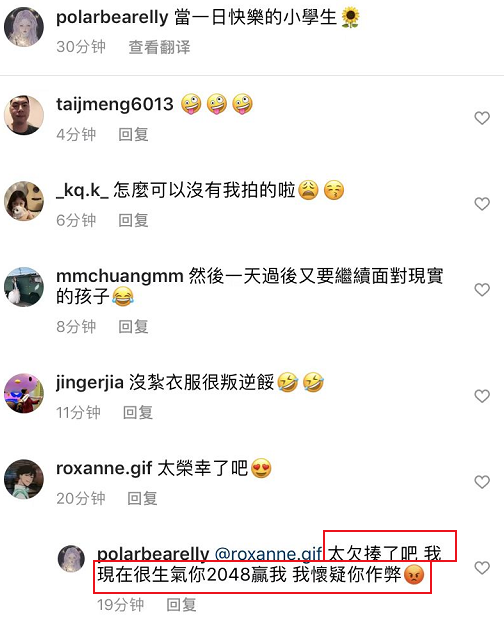504x634 pixels.
Task: Reply to taijmeng6013 via 回复
Action: point(133,135)
